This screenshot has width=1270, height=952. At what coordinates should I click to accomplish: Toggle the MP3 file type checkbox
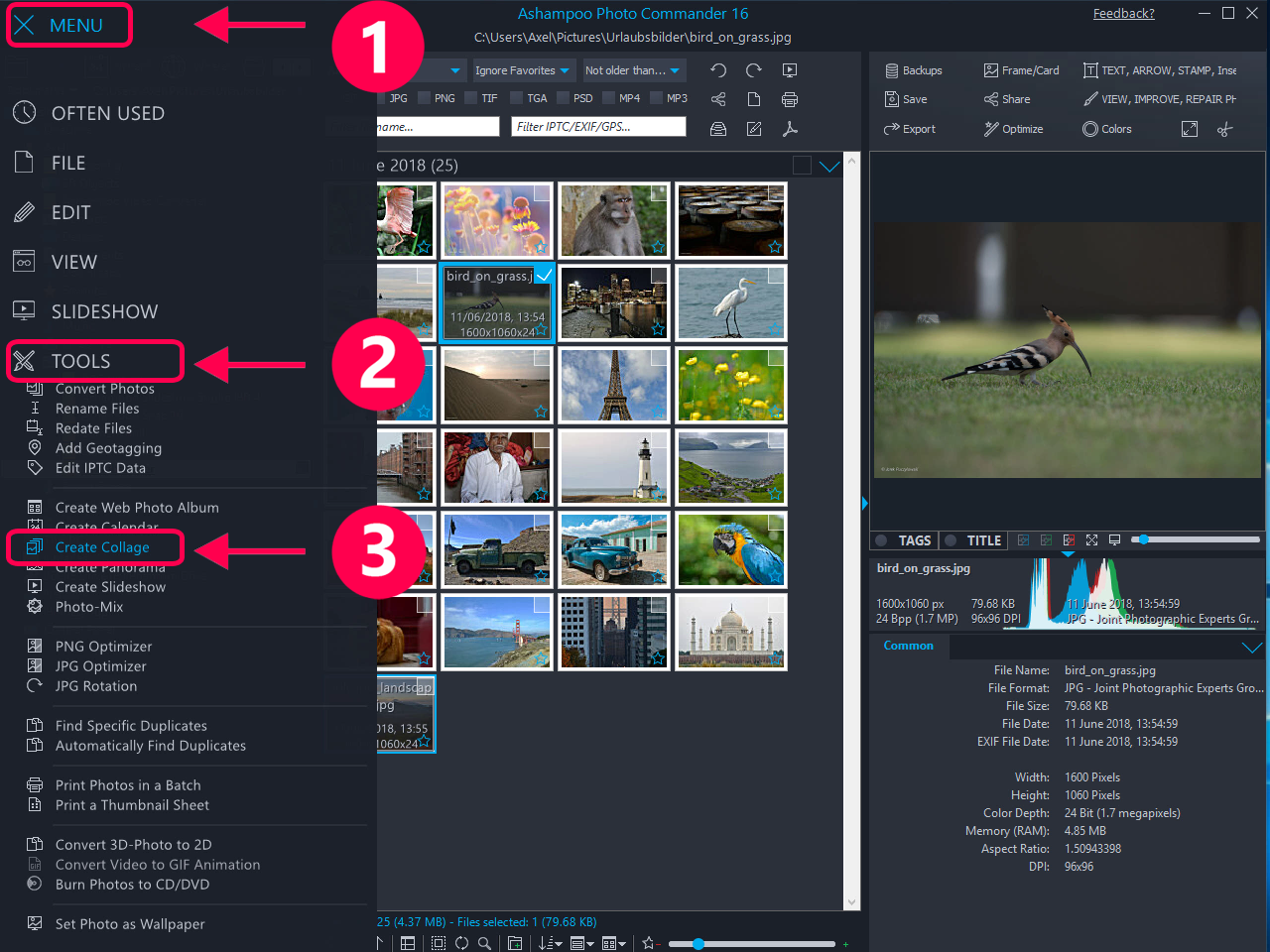click(656, 98)
